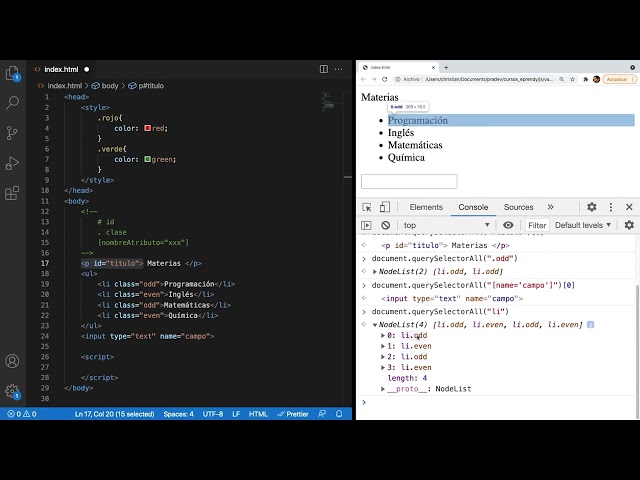Click the errors and warnings status indicator
640x480 pixels.
[22, 414]
